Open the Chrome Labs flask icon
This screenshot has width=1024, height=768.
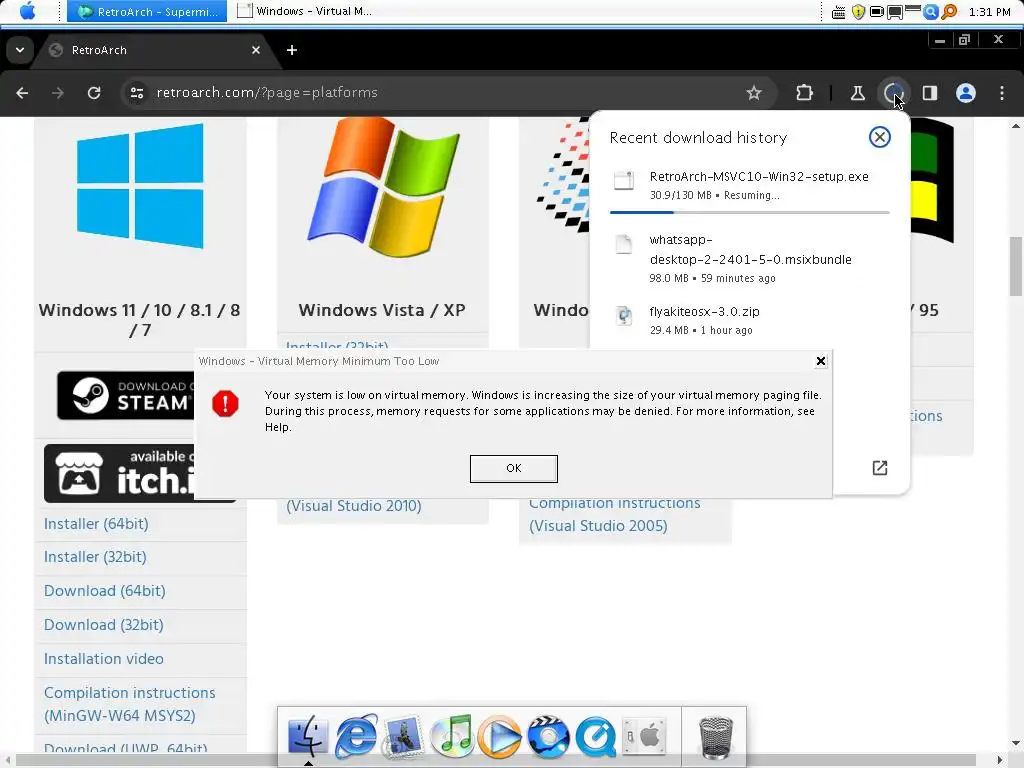(857, 93)
